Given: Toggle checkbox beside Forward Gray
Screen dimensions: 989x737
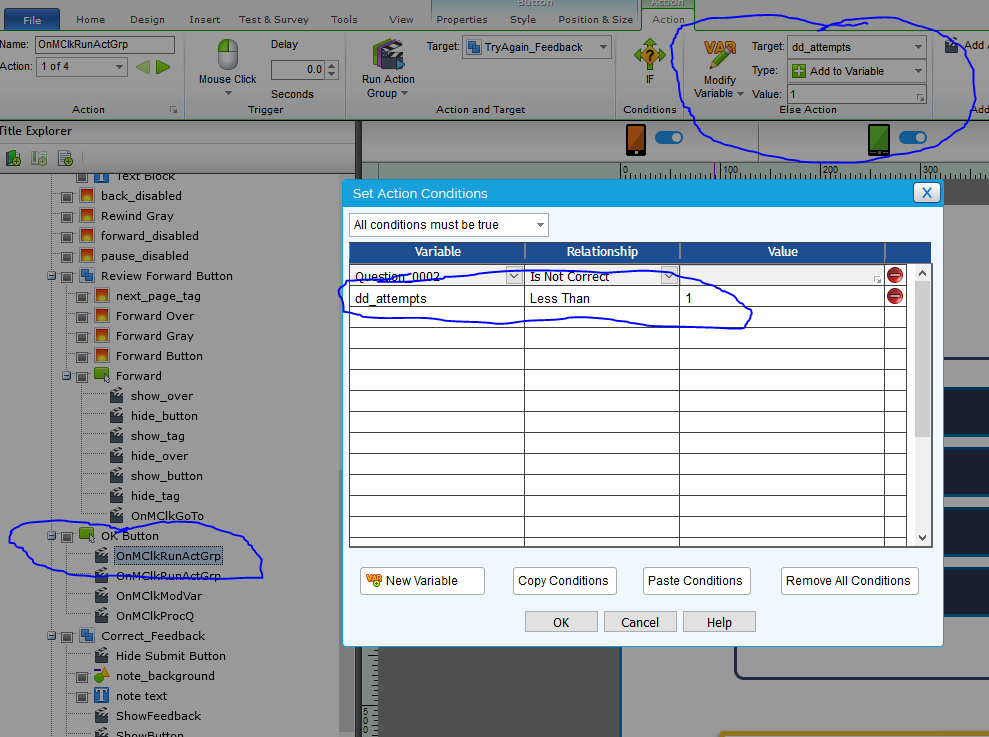Looking at the screenshot, I should pos(82,337).
